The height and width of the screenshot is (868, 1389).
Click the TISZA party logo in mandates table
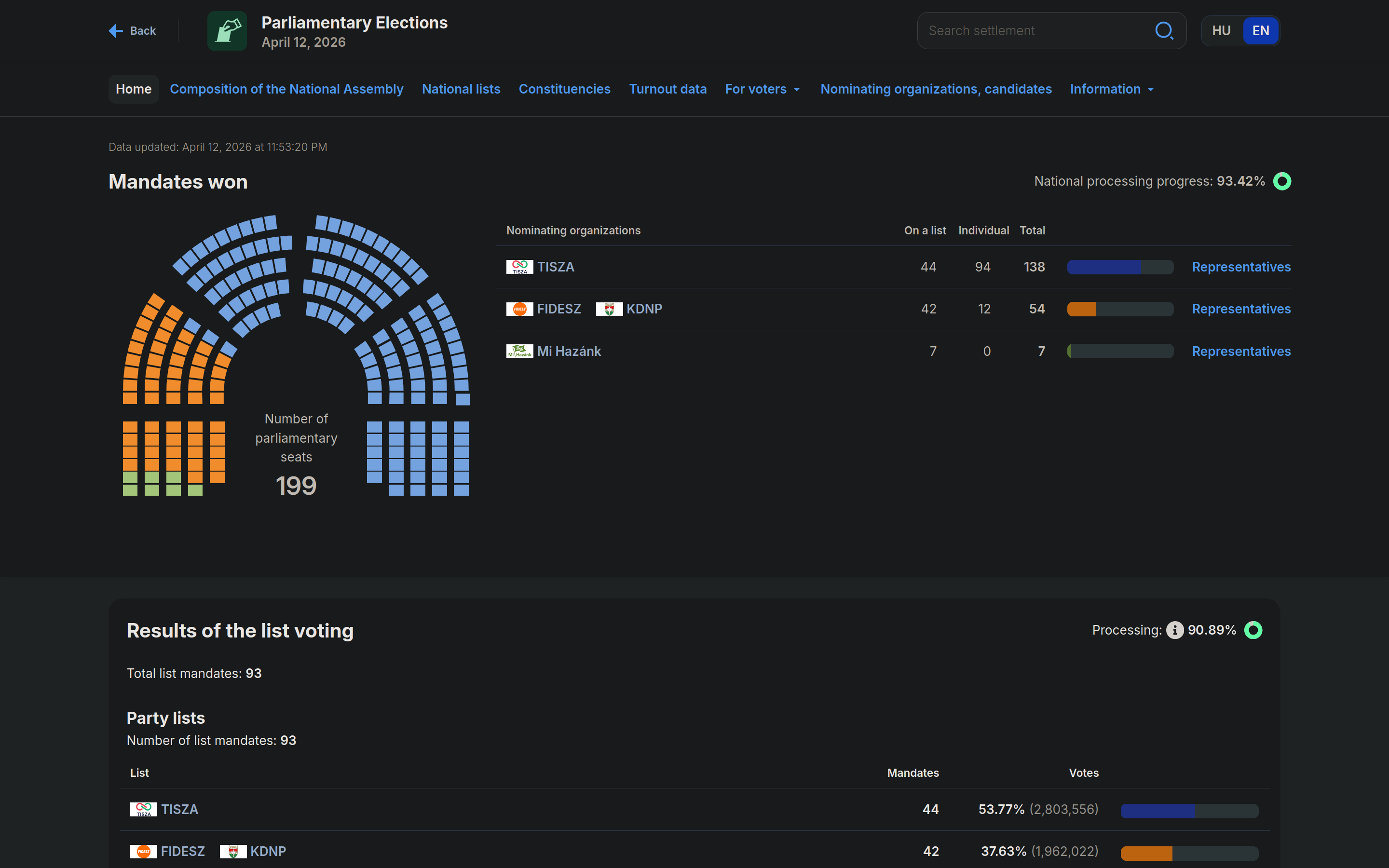[x=519, y=267]
